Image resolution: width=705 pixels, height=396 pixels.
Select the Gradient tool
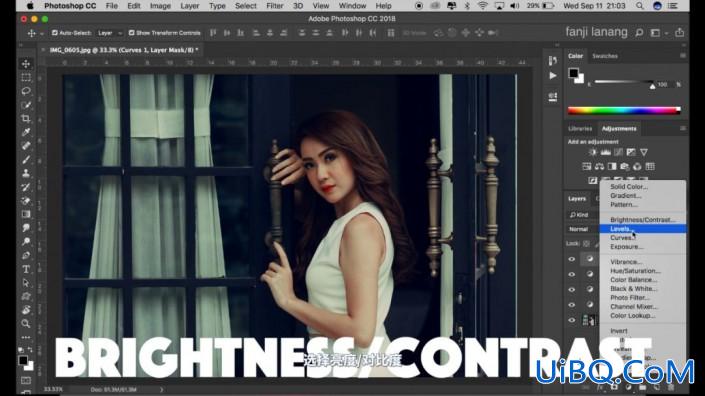[26, 214]
